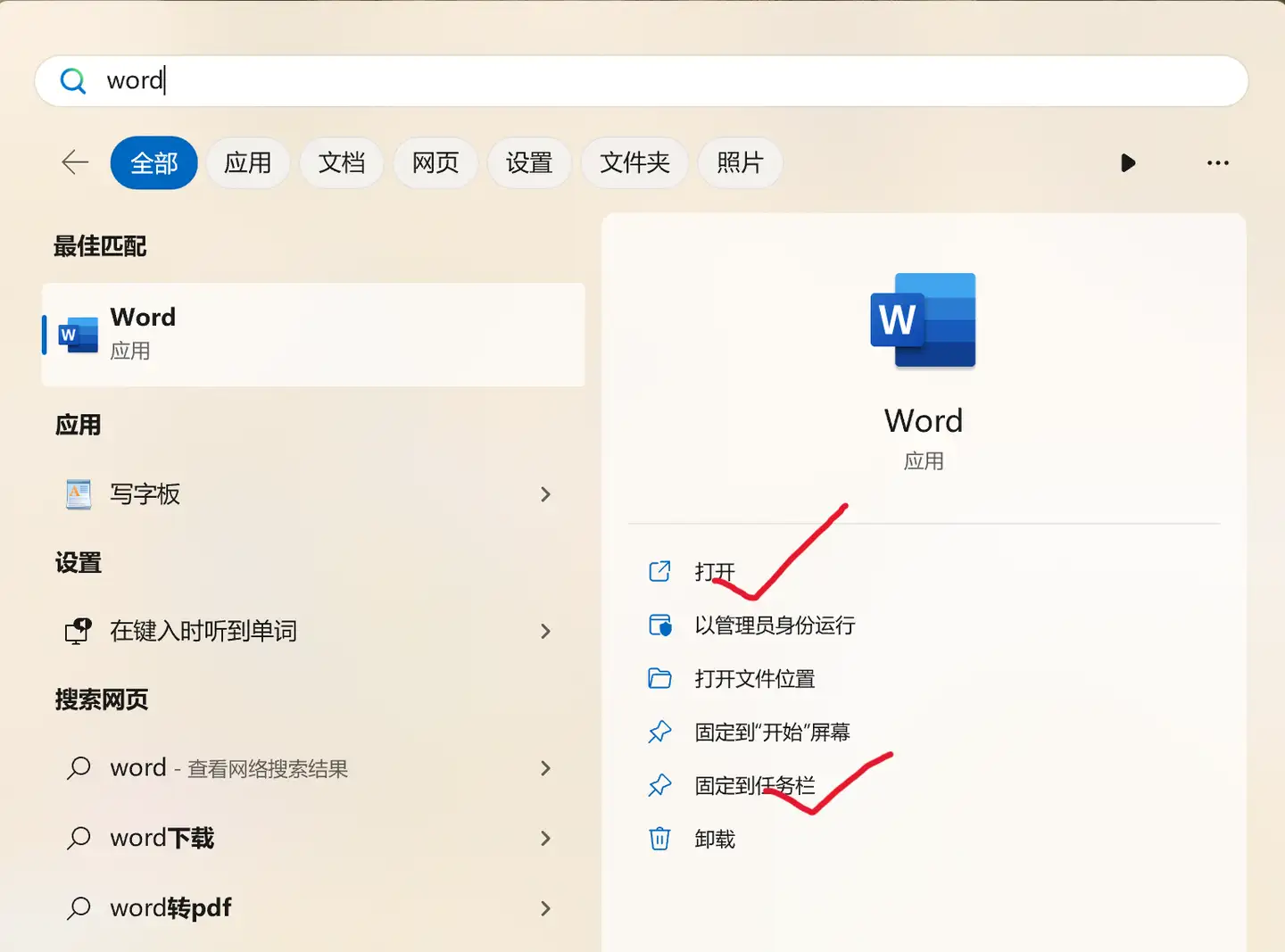
Task: Click the pin icon for 固定到"开始"屏幕
Action: tap(659, 732)
